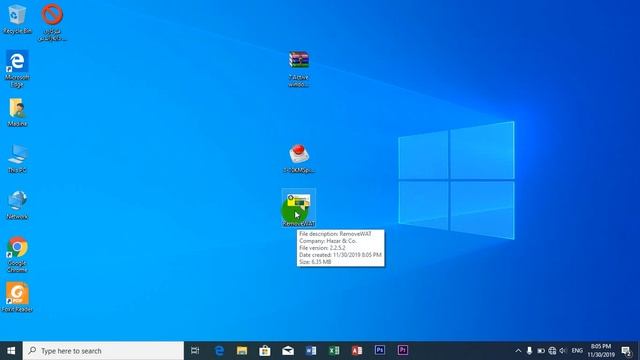
Task: Open the Windows Start menu
Action: (11, 351)
